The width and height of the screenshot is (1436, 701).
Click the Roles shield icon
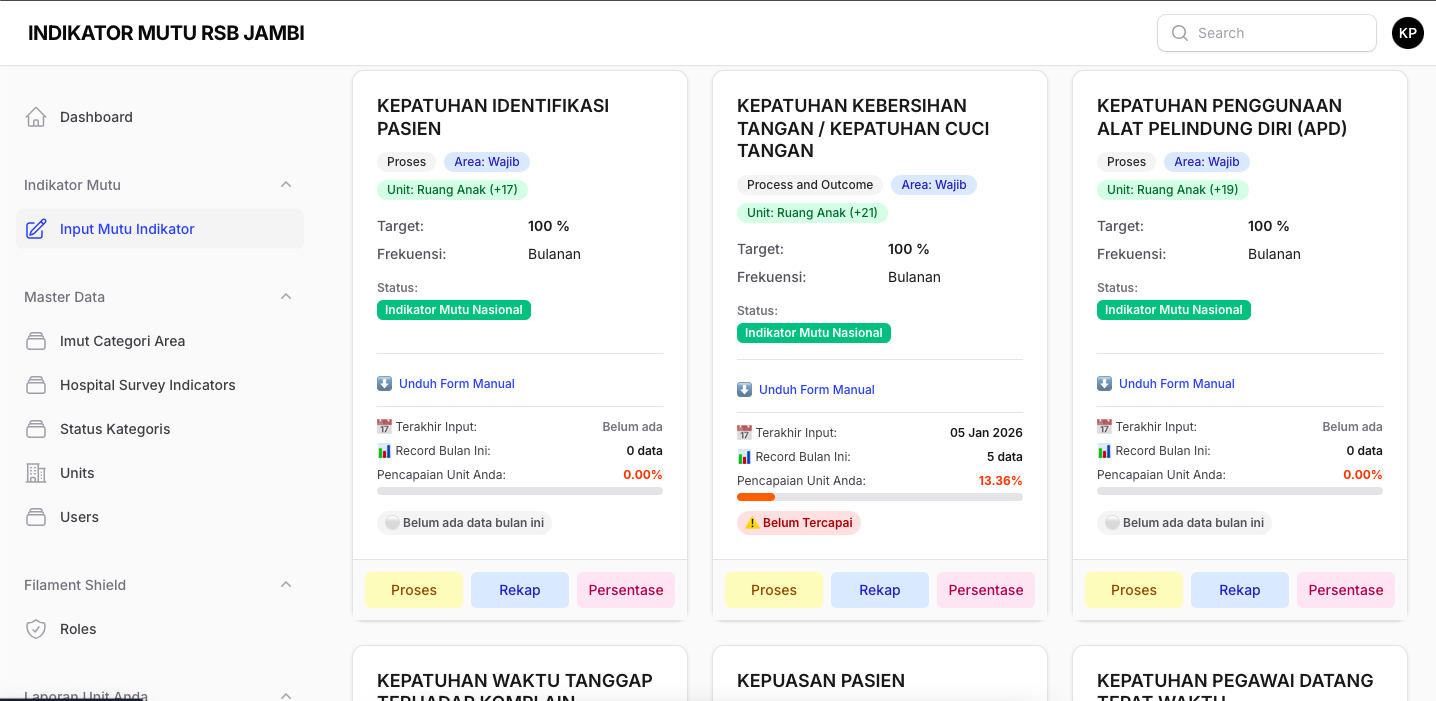[36, 629]
